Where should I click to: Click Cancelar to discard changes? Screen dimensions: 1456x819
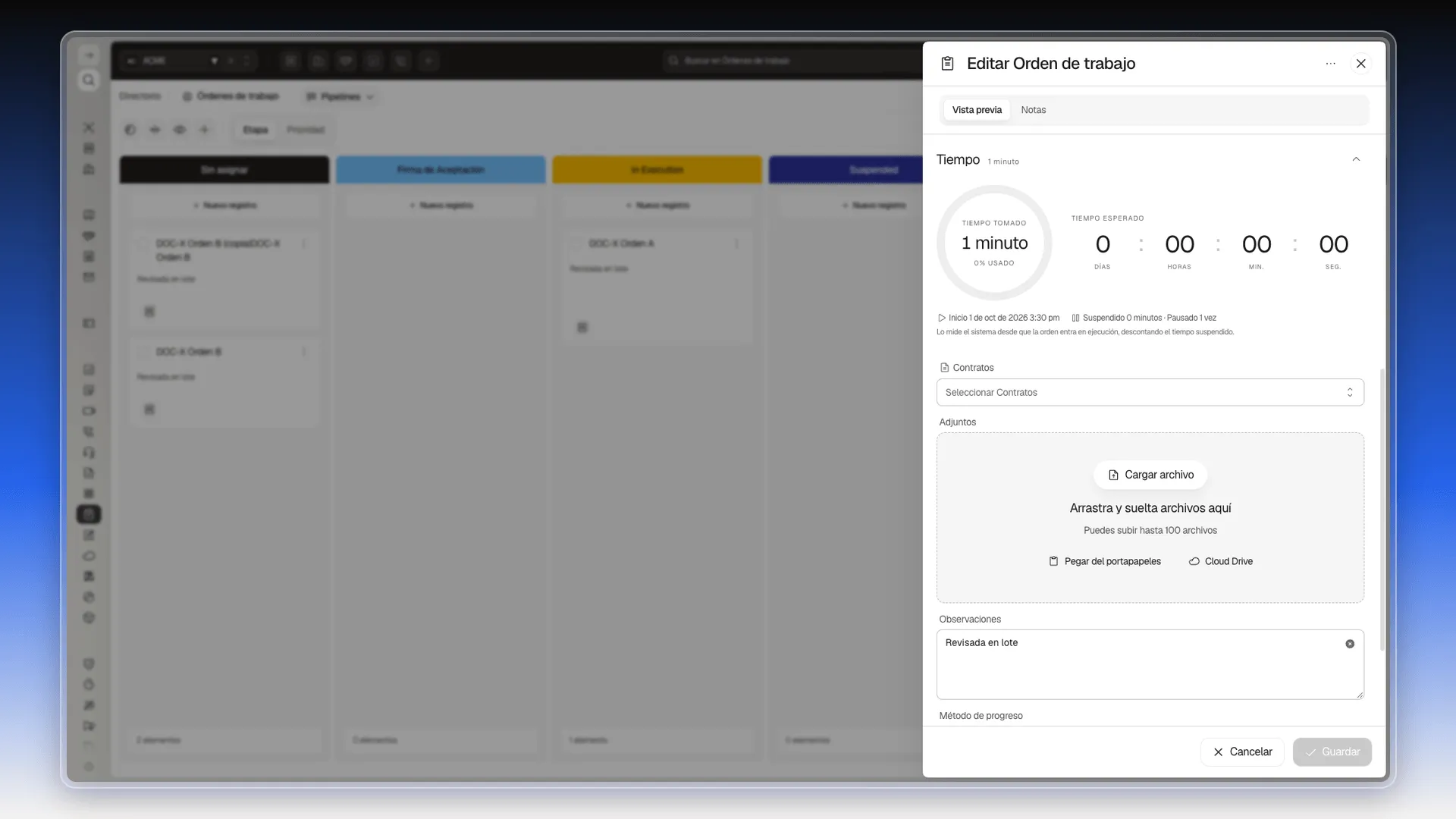point(1242,752)
